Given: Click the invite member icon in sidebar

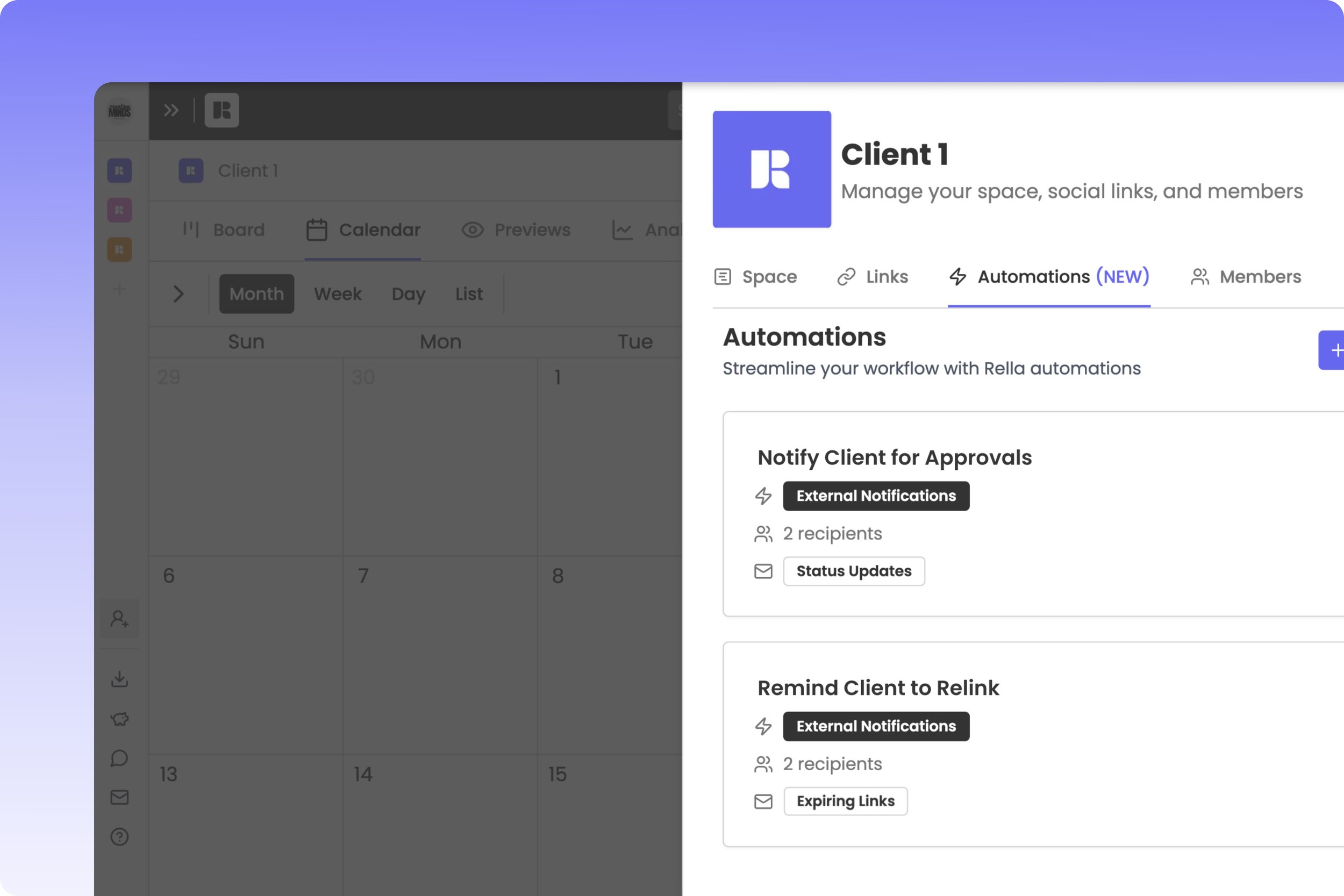Looking at the screenshot, I should pos(119,619).
